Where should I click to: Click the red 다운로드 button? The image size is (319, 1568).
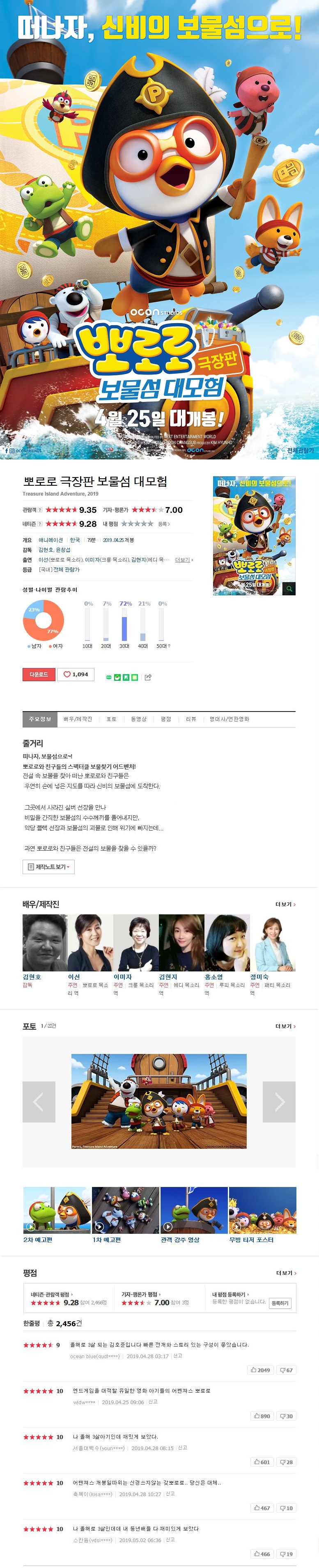pos(38,675)
